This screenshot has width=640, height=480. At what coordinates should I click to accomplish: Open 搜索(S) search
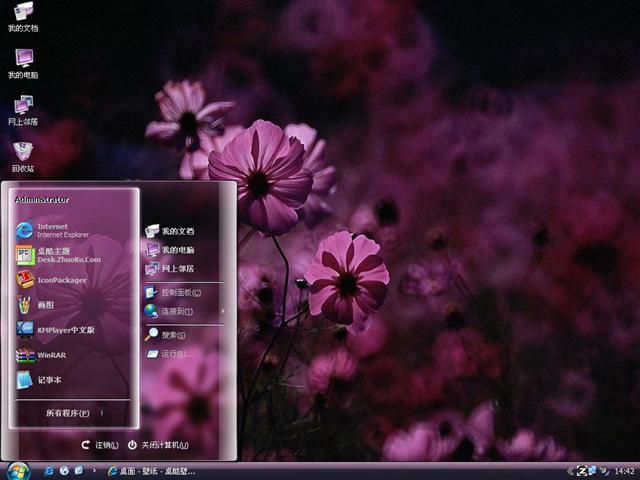click(x=165, y=335)
